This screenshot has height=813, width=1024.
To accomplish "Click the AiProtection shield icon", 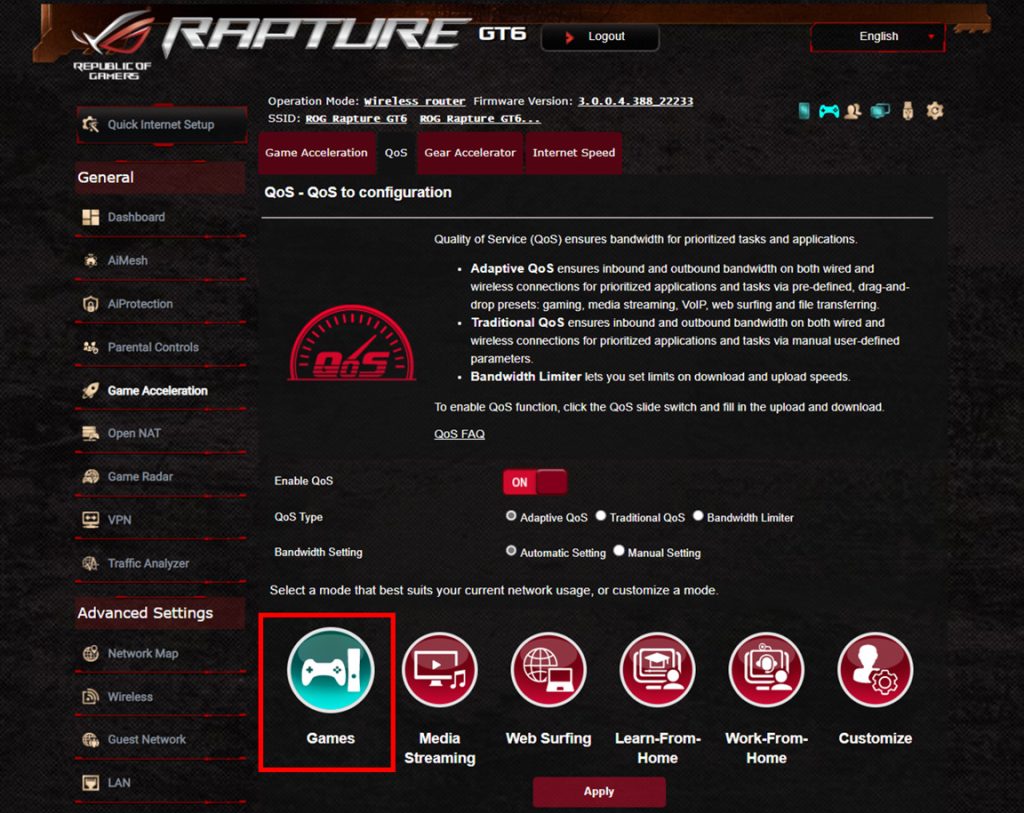I will 91,304.
